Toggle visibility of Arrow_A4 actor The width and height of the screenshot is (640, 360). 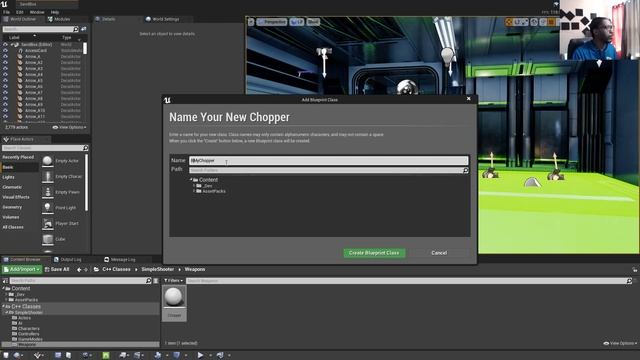coord(5,74)
